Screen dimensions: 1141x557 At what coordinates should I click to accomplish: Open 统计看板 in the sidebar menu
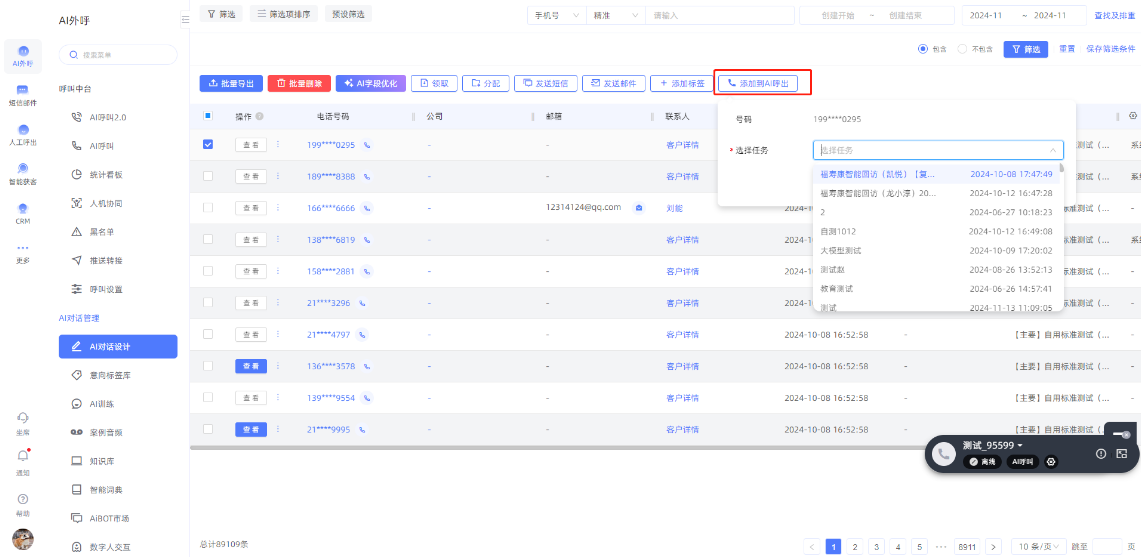106,174
